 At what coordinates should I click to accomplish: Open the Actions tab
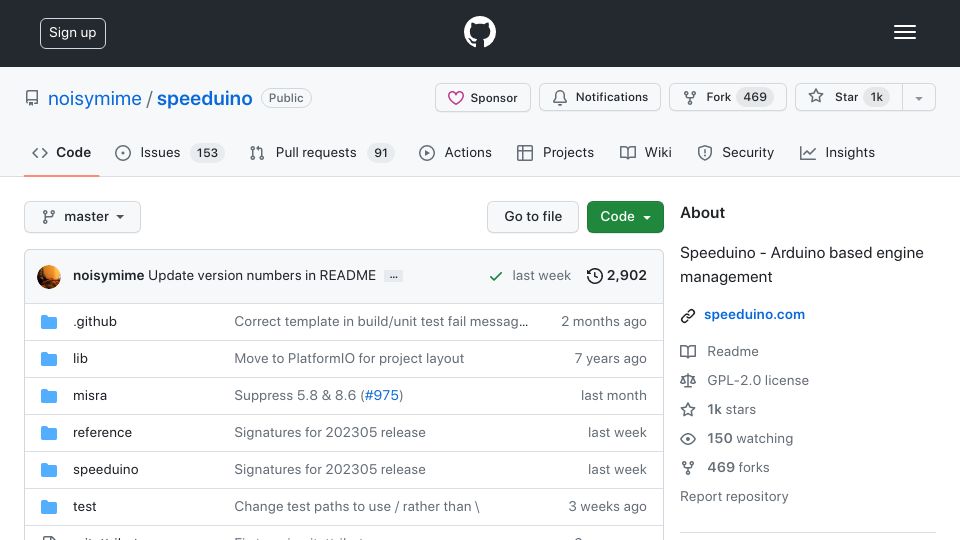point(455,152)
